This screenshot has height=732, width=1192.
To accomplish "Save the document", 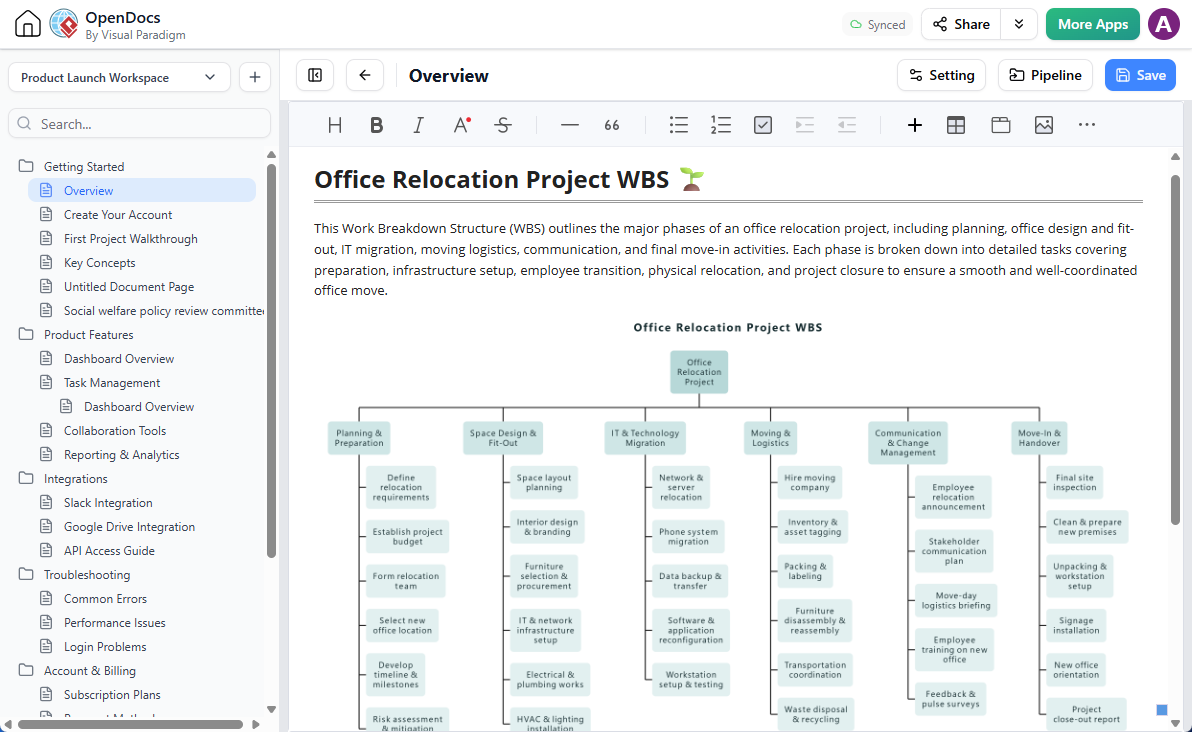I will pyautogui.click(x=1140, y=75).
